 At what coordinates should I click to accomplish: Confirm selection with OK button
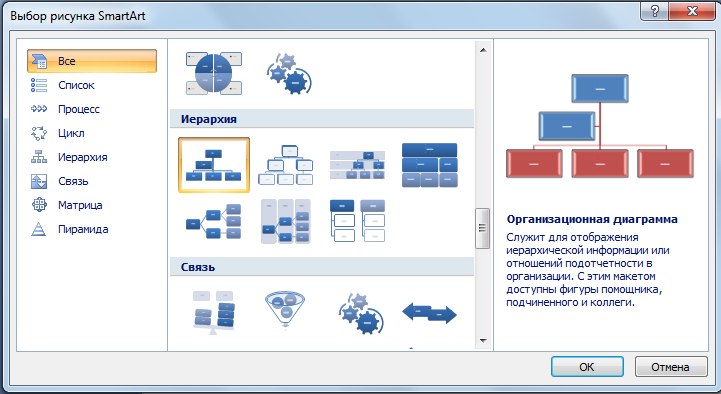(587, 367)
